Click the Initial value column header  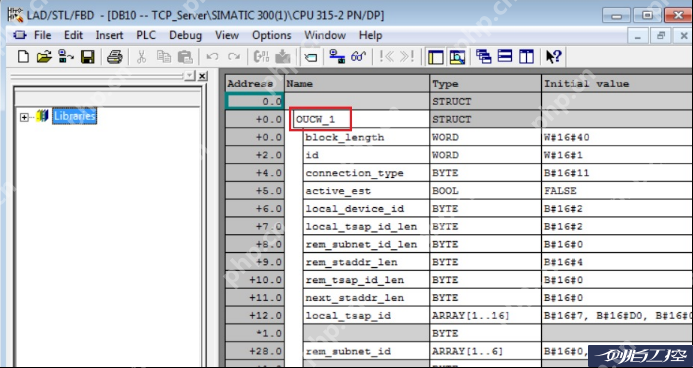click(x=617, y=83)
